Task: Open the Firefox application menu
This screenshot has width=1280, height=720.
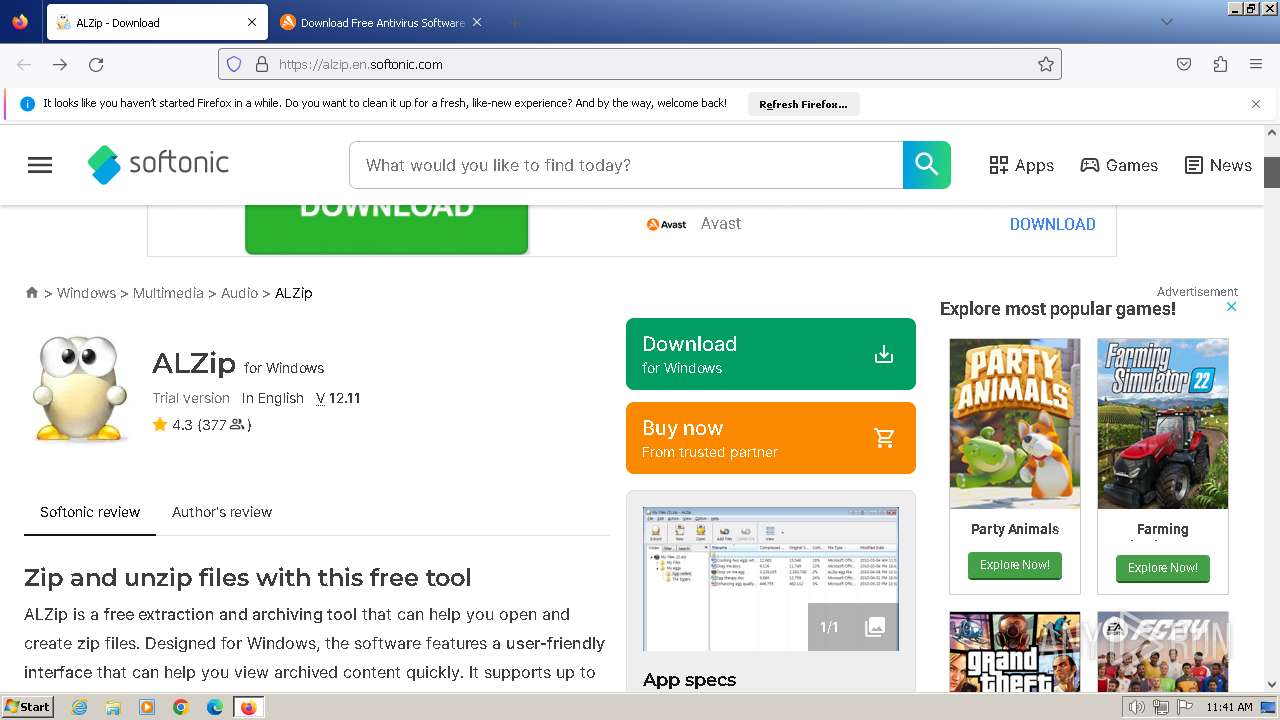Action: pyautogui.click(x=1256, y=64)
